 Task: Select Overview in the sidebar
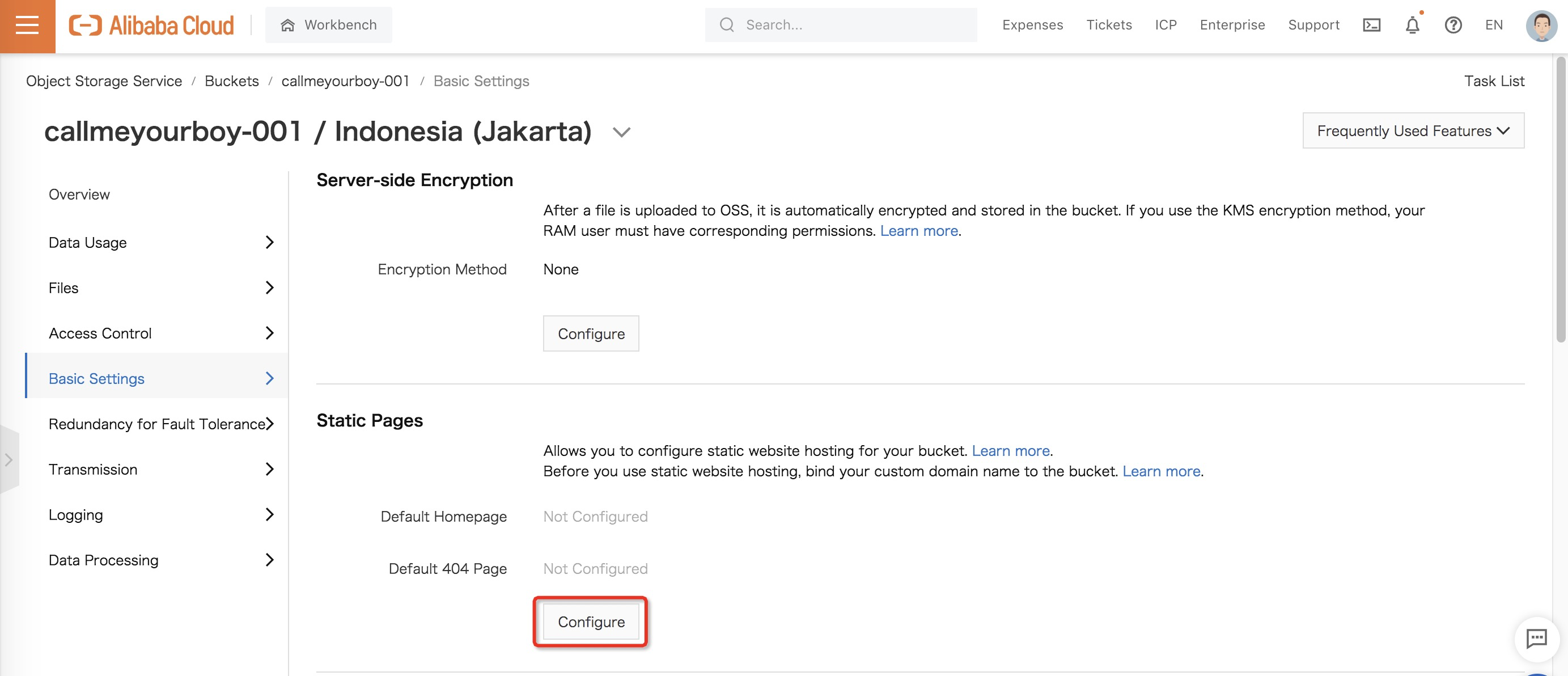[x=79, y=195]
